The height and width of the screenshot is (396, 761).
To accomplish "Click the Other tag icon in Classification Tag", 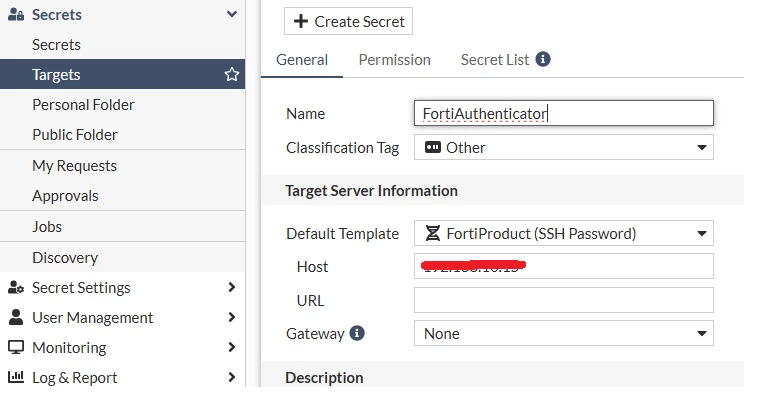I will [x=432, y=147].
